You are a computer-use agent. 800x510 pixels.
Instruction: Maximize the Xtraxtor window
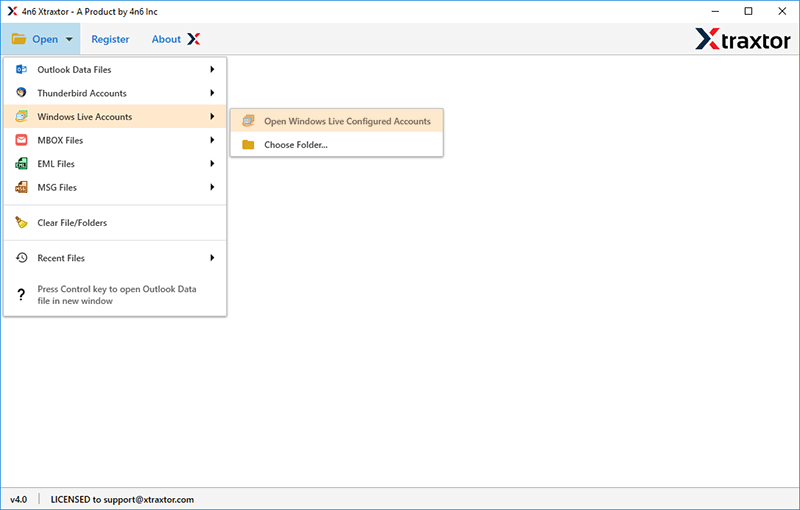pyautogui.click(x=748, y=11)
